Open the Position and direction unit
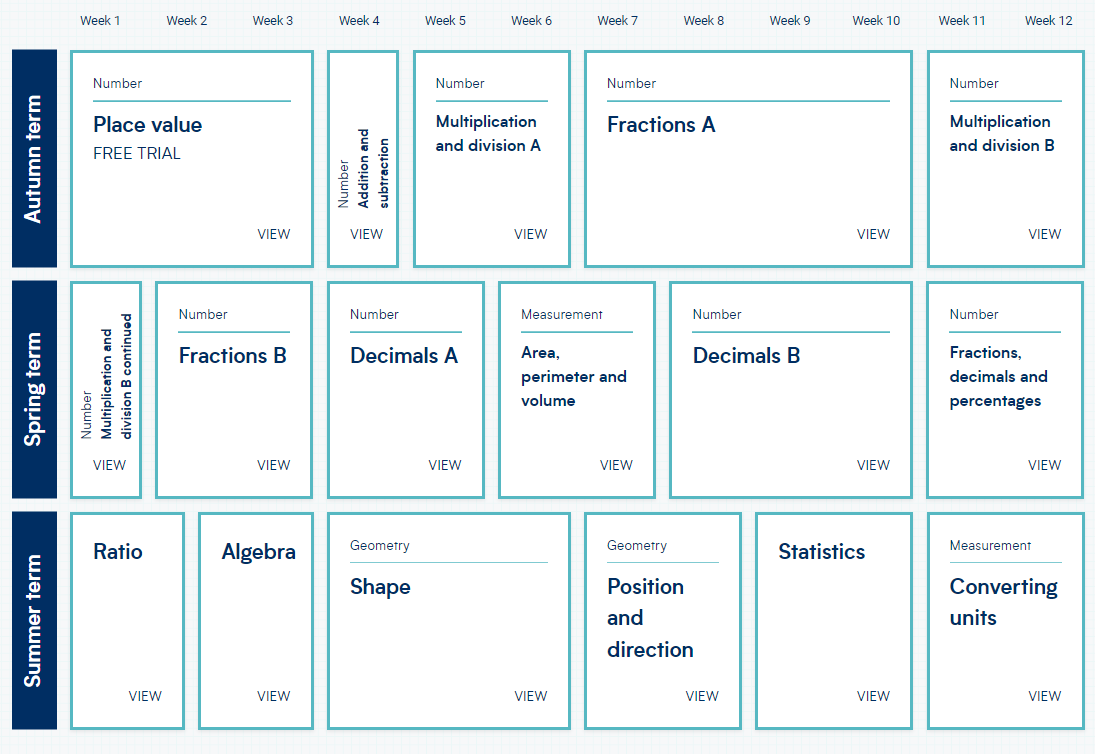 663,621
